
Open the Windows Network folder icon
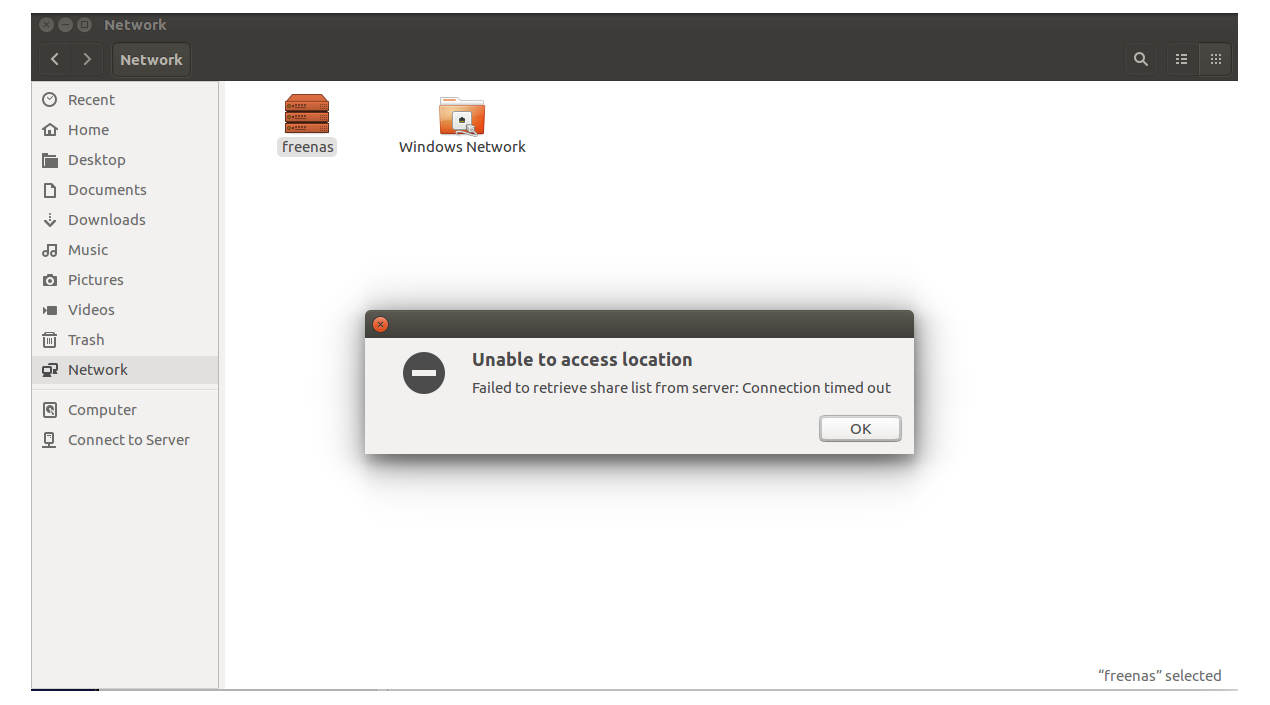point(462,116)
